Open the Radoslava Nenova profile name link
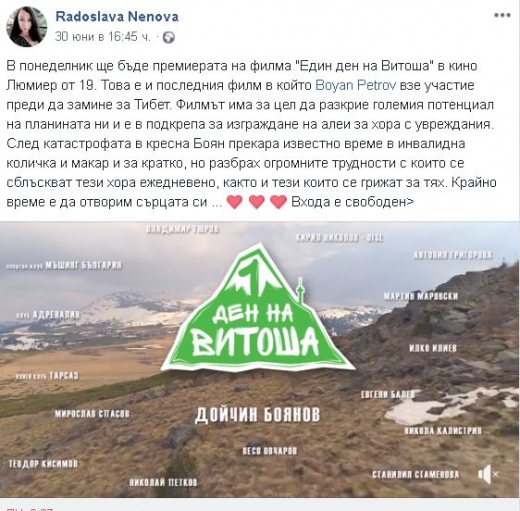 pyautogui.click(x=117, y=17)
